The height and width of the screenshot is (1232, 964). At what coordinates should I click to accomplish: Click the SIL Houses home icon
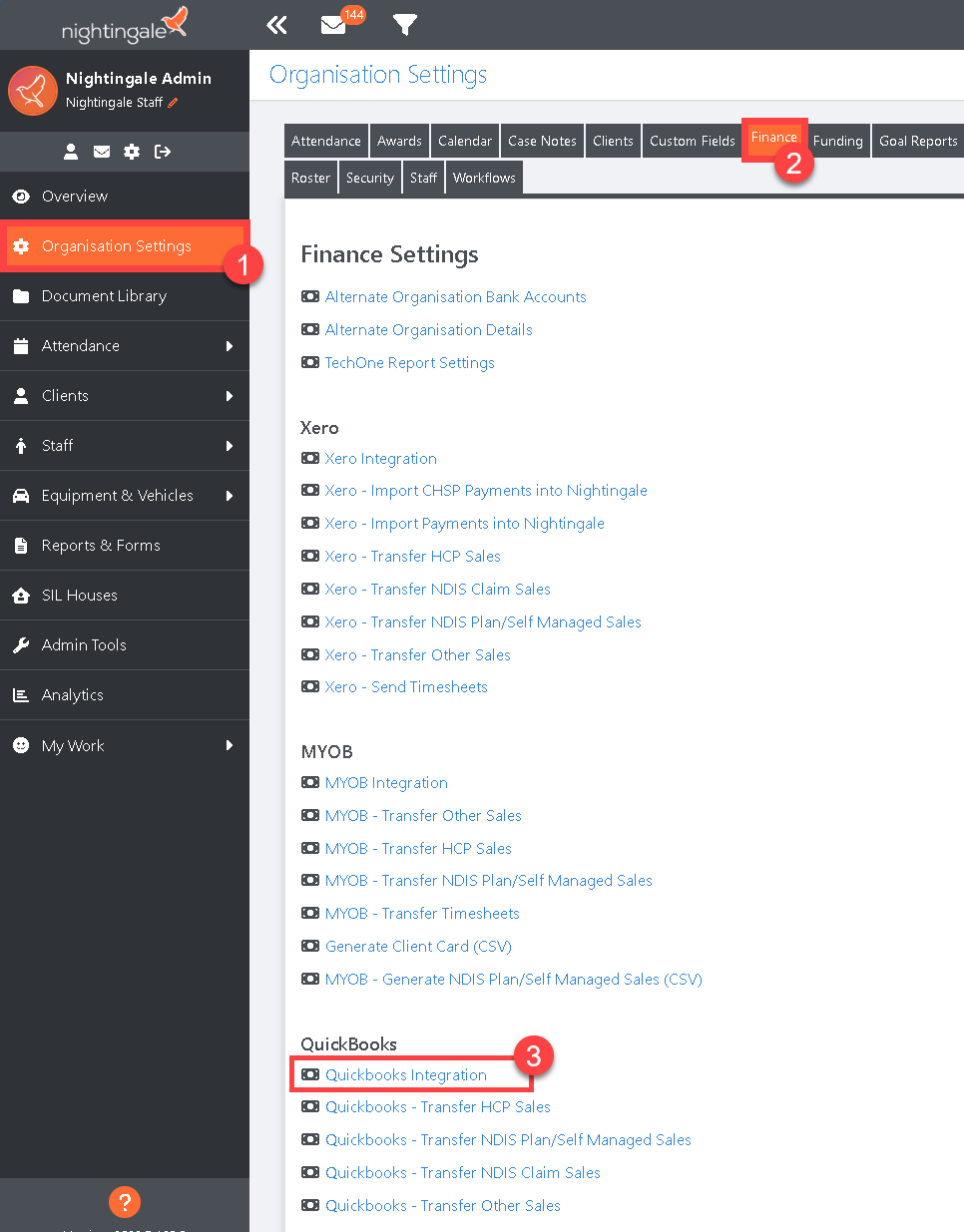pyautogui.click(x=21, y=596)
